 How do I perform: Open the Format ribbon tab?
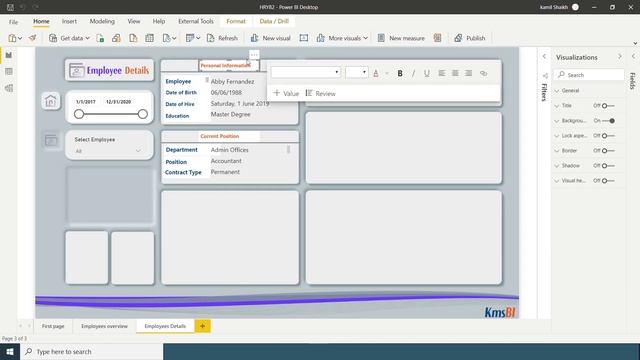236,21
